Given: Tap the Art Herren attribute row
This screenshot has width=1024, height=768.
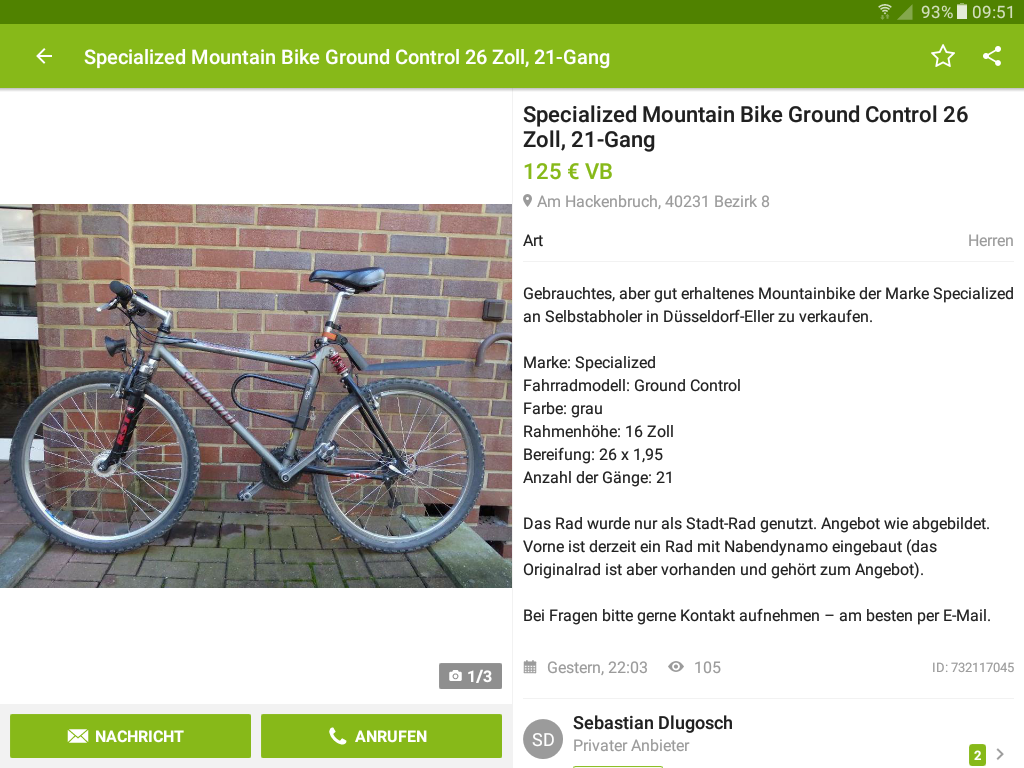Looking at the screenshot, I should coord(768,241).
